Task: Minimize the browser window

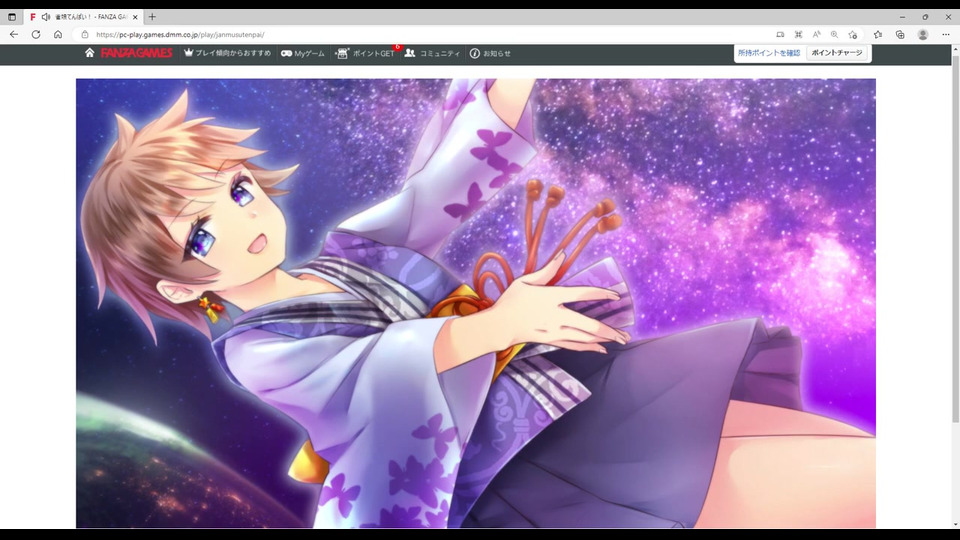Action: coord(902,17)
